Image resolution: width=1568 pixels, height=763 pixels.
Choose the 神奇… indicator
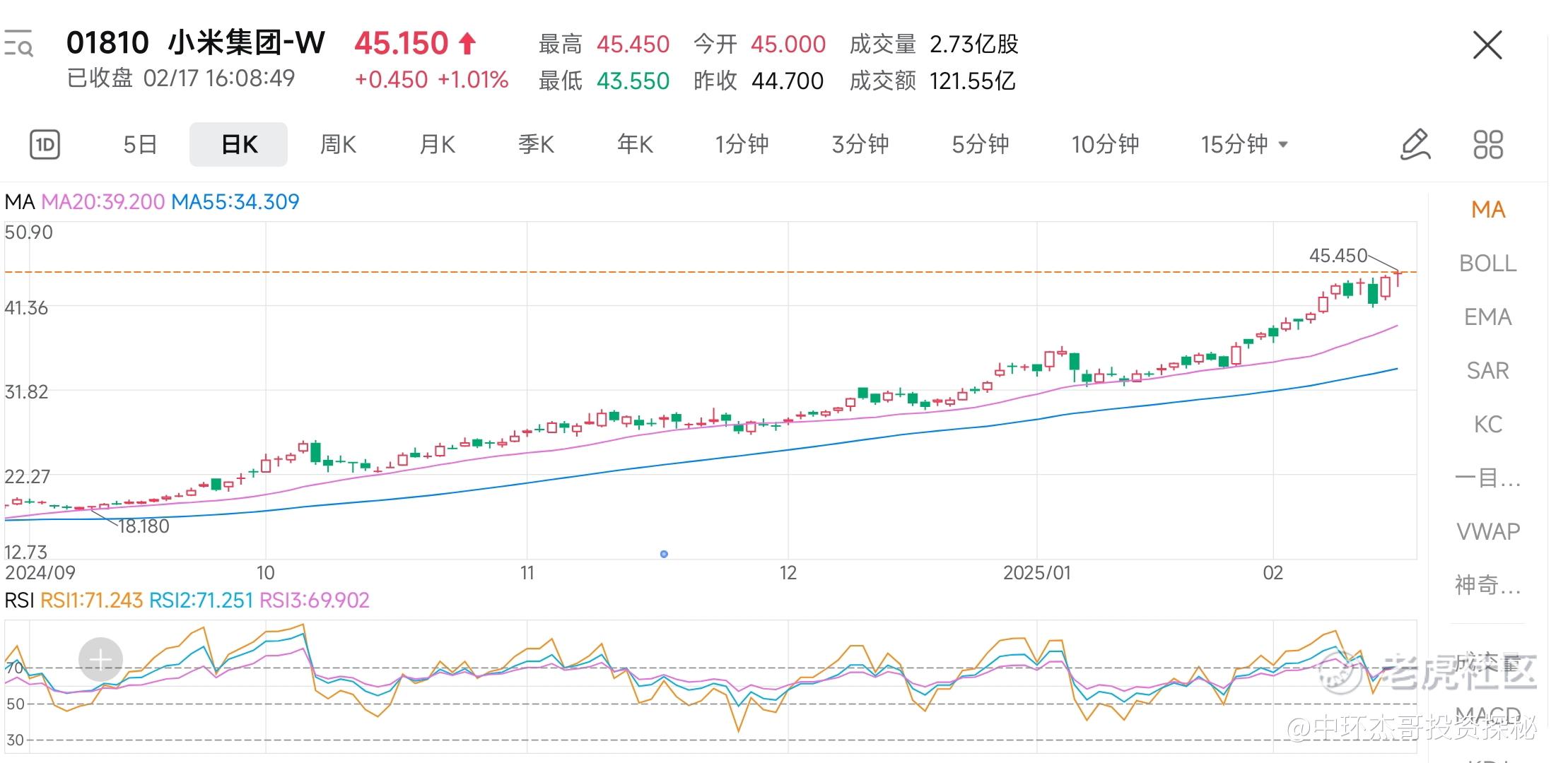1488,586
